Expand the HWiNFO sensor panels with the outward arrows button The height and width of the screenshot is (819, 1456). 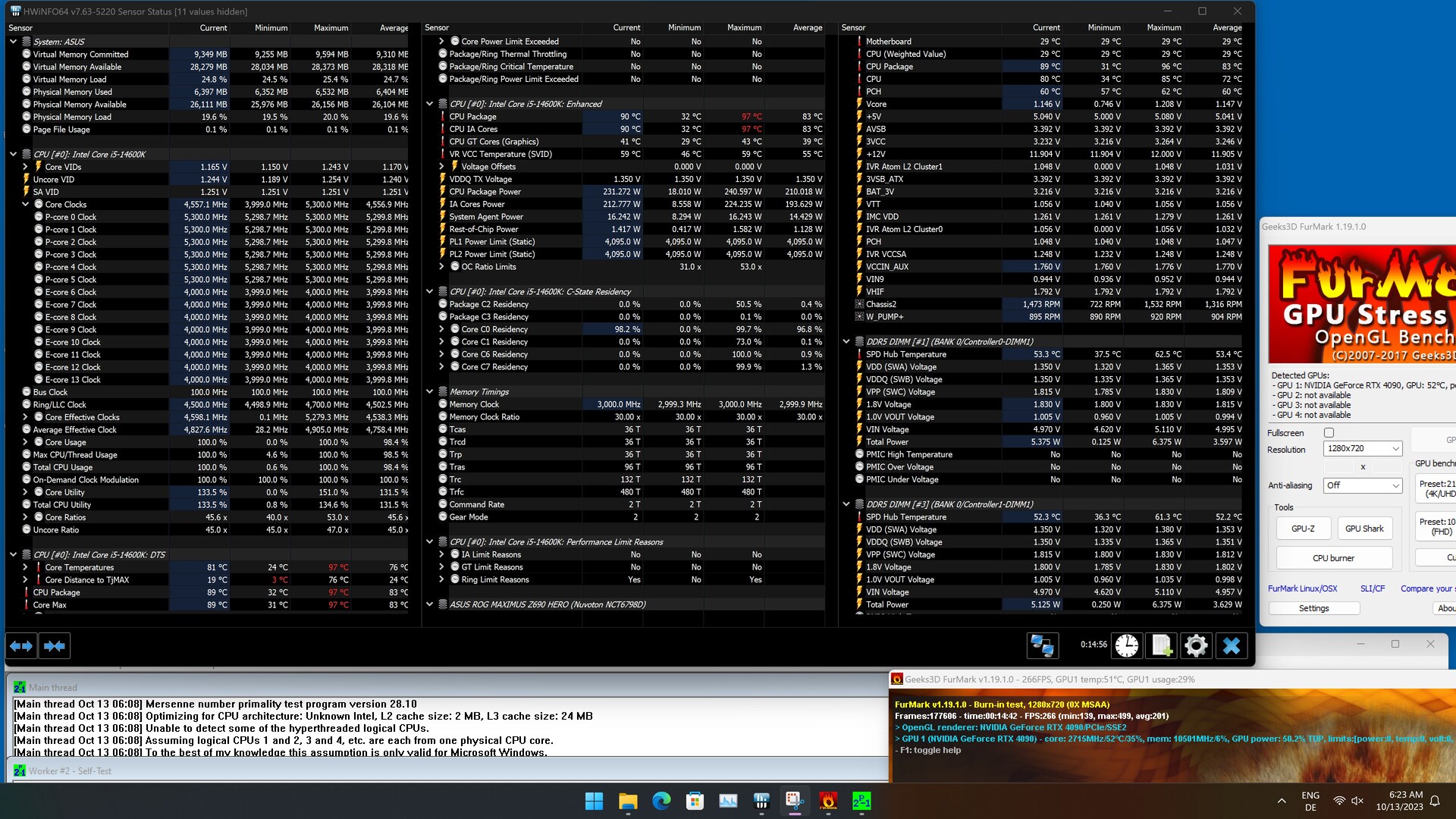pyautogui.click(x=21, y=646)
